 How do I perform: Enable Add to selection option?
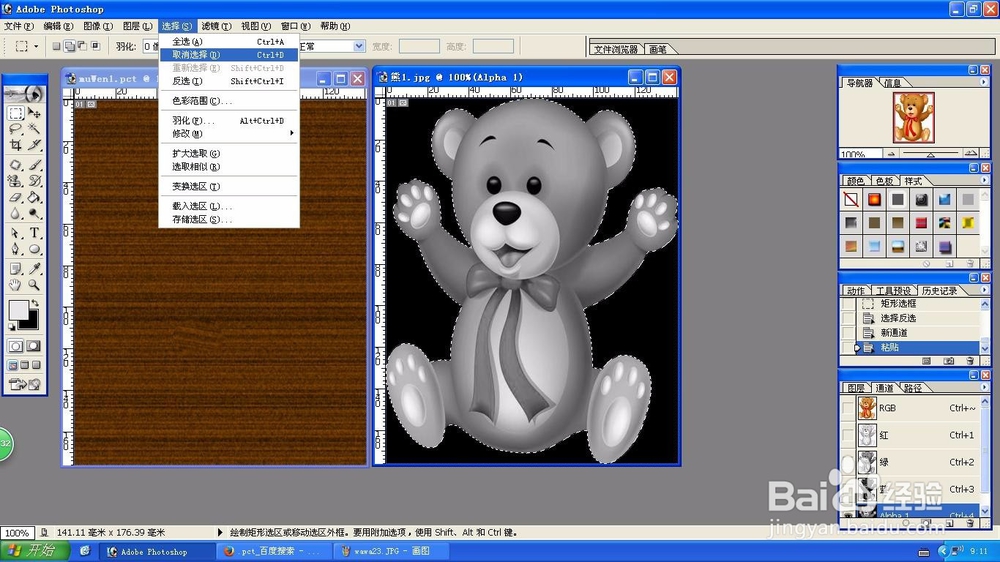(70, 46)
